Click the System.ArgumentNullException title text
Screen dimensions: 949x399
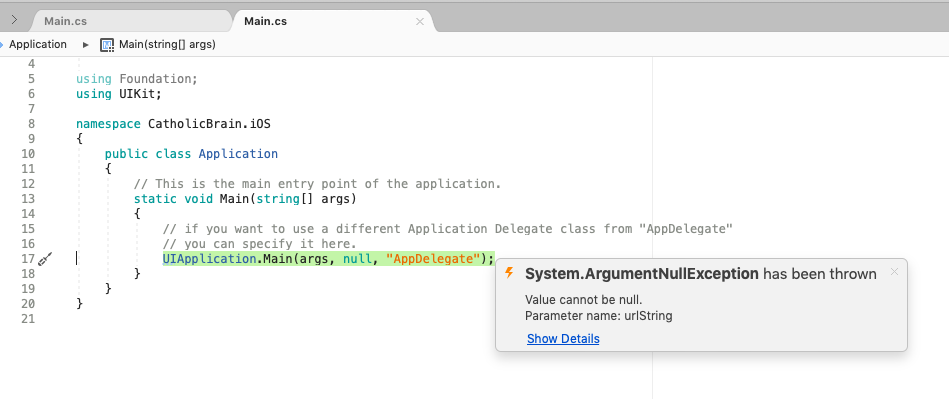[x=642, y=274]
